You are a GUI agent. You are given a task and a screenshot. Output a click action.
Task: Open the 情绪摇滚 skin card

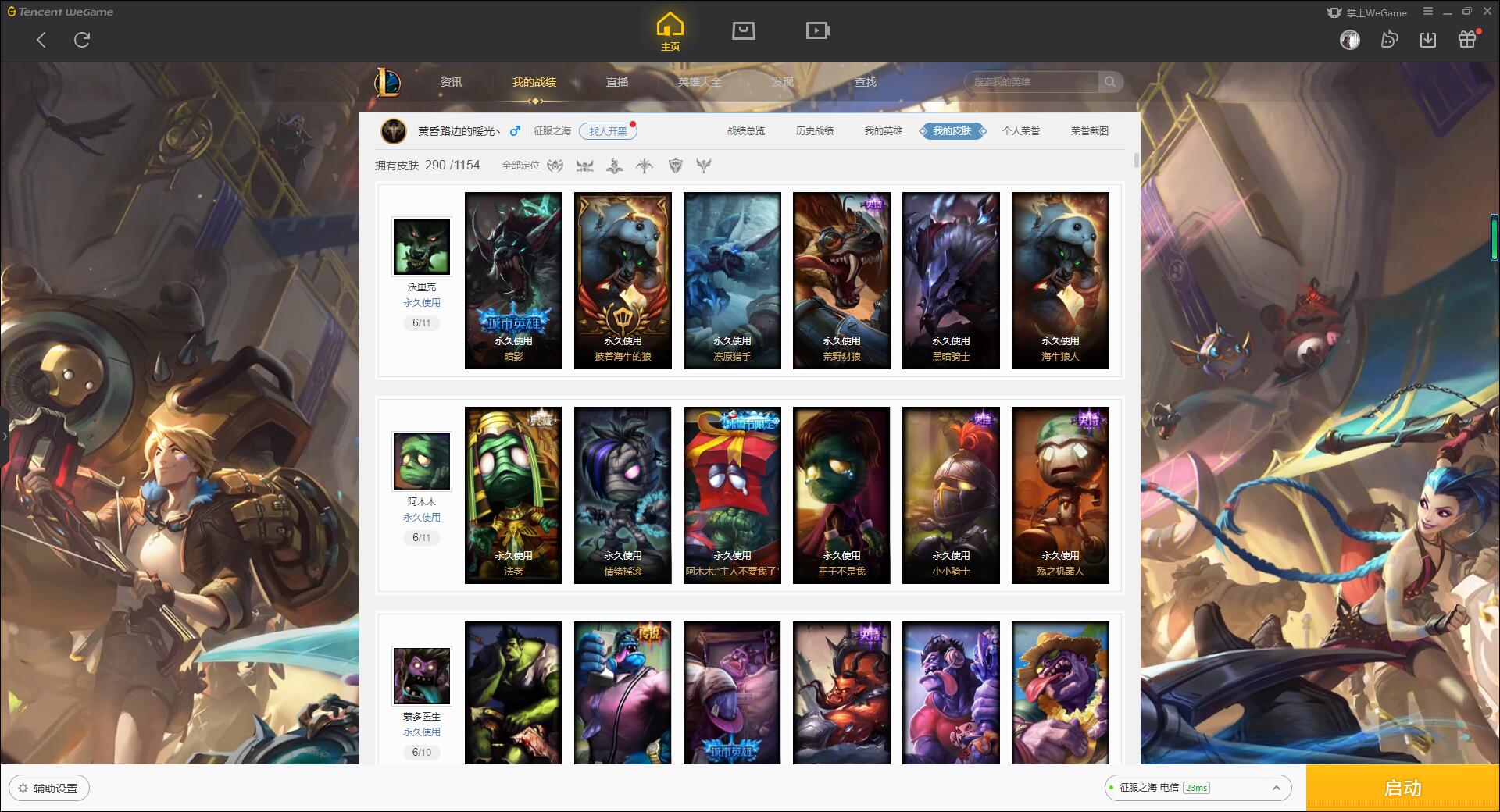623,495
